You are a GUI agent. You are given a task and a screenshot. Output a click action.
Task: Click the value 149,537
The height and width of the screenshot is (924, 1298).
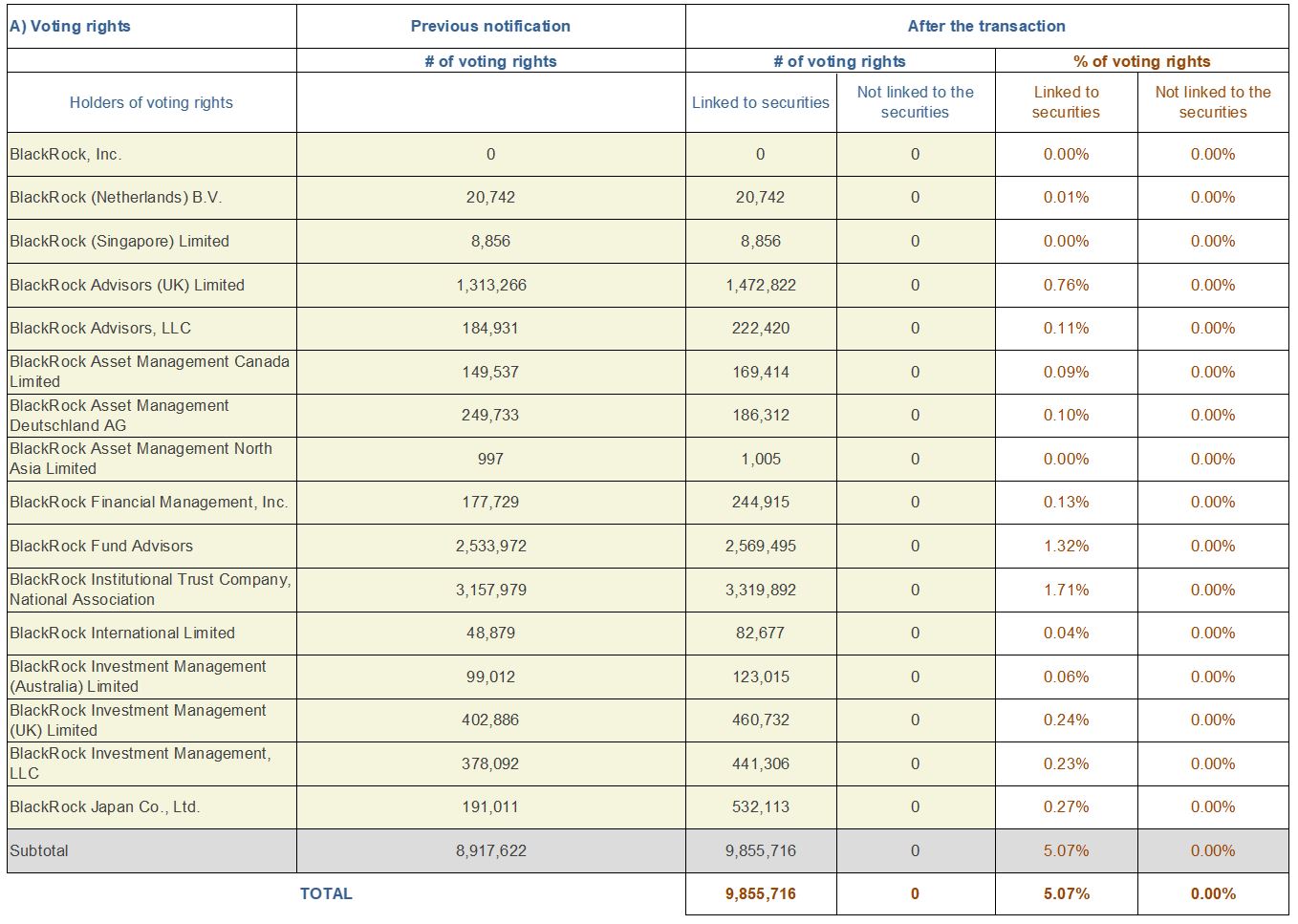coord(490,372)
